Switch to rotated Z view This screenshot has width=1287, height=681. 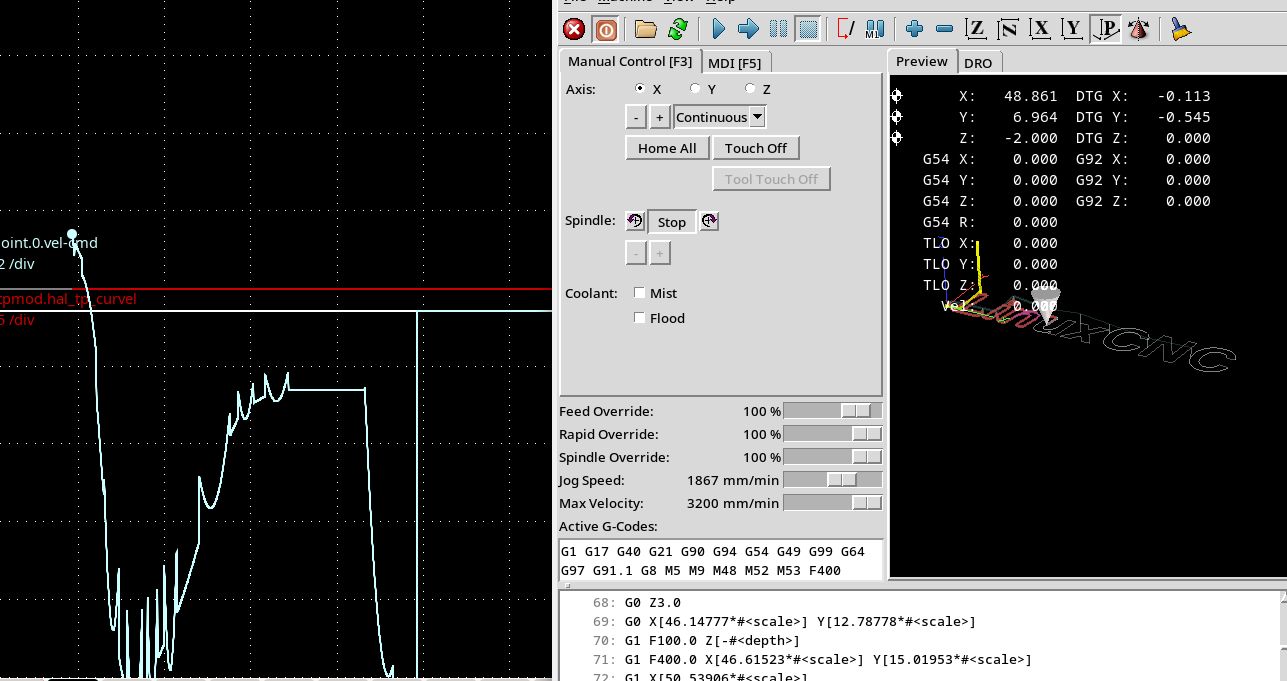[1008, 29]
